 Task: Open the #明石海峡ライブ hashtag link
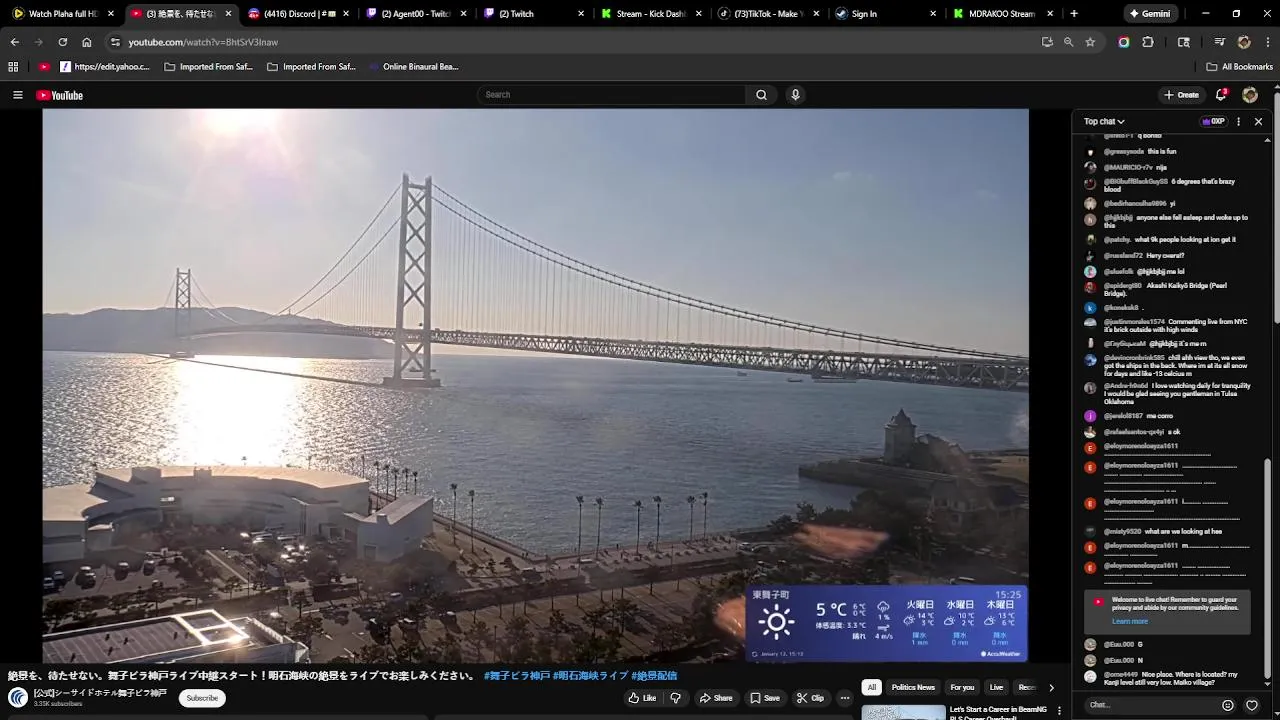coord(590,676)
